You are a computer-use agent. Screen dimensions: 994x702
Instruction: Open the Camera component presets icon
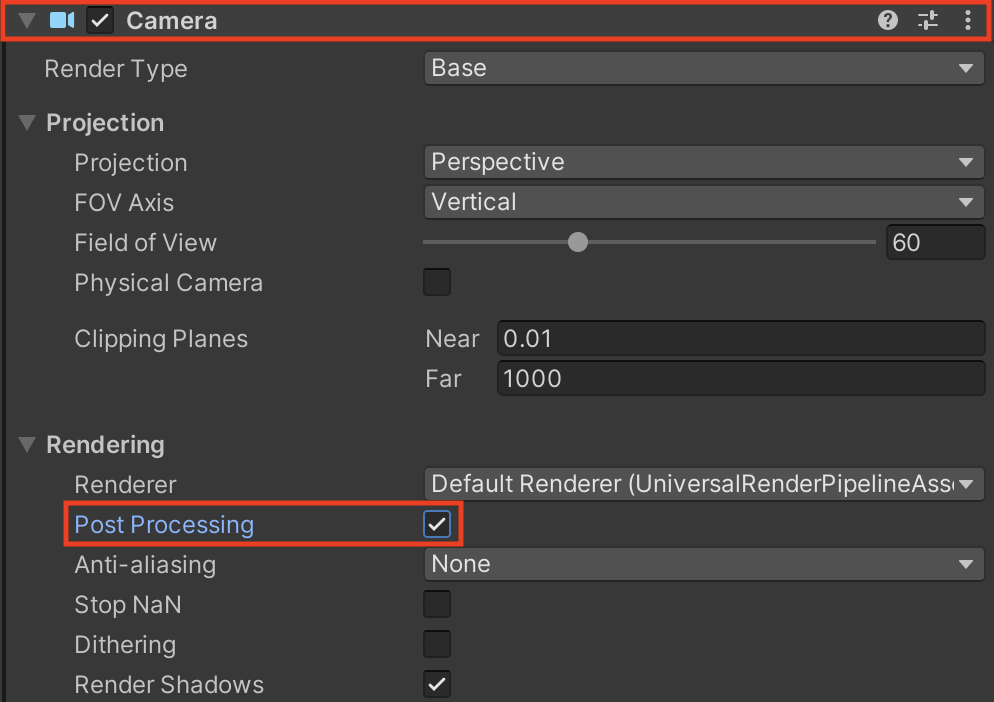point(928,20)
